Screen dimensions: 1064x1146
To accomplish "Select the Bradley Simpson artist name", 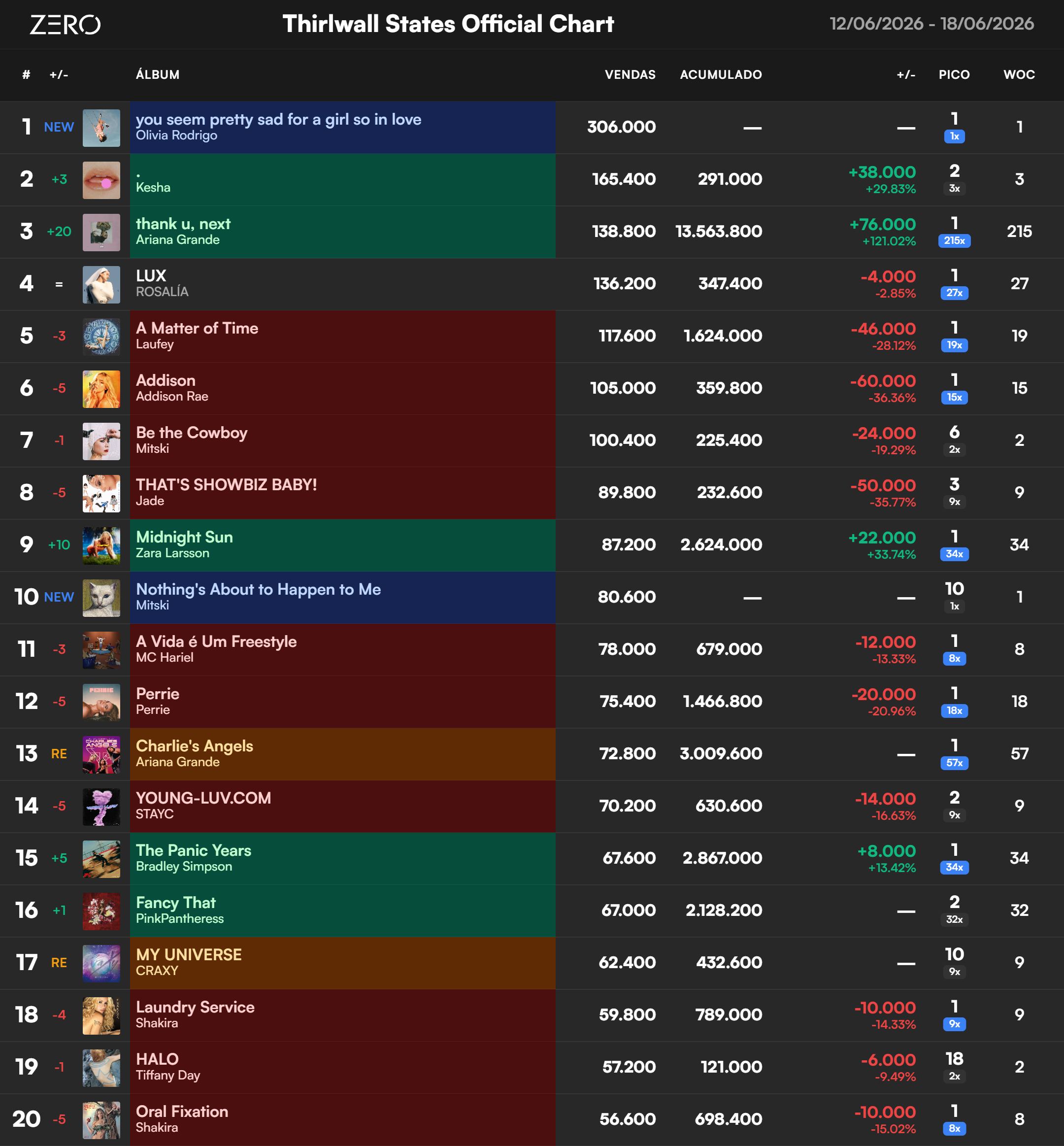I will click(184, 867).
